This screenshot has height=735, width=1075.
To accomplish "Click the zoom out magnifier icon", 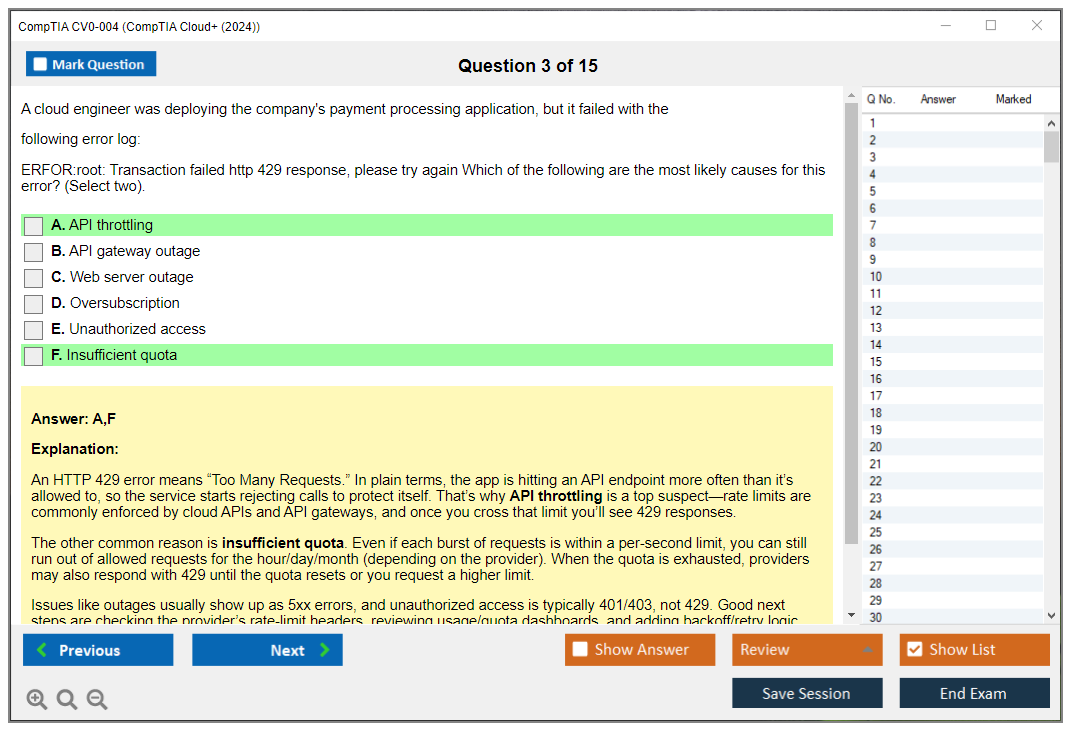I will pos(97,699).
